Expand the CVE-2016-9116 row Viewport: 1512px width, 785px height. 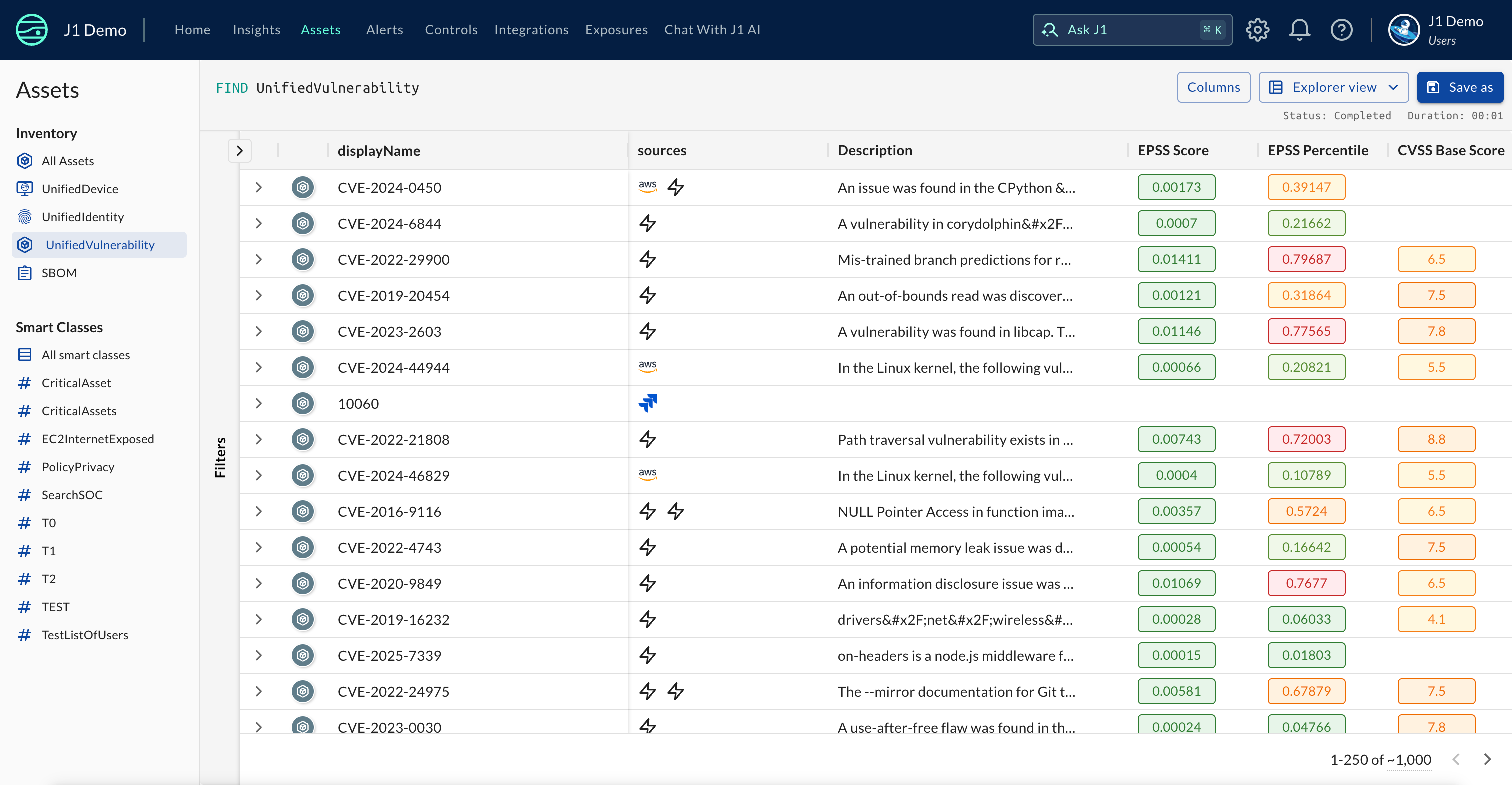tap(259, 511)
